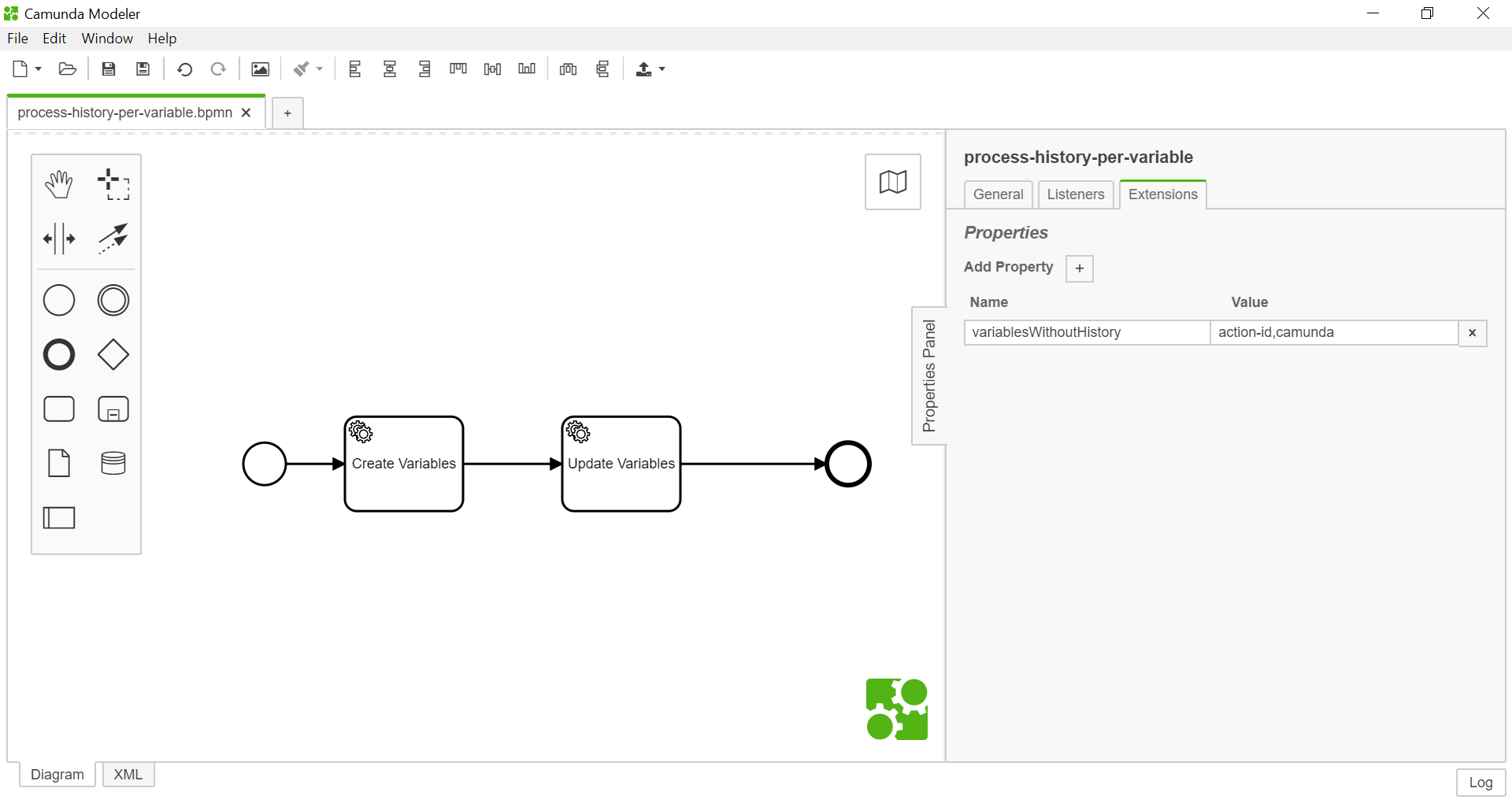The image size is (1512, 803).
Task: Click the open file folder icon
Action: pos(68,69)
